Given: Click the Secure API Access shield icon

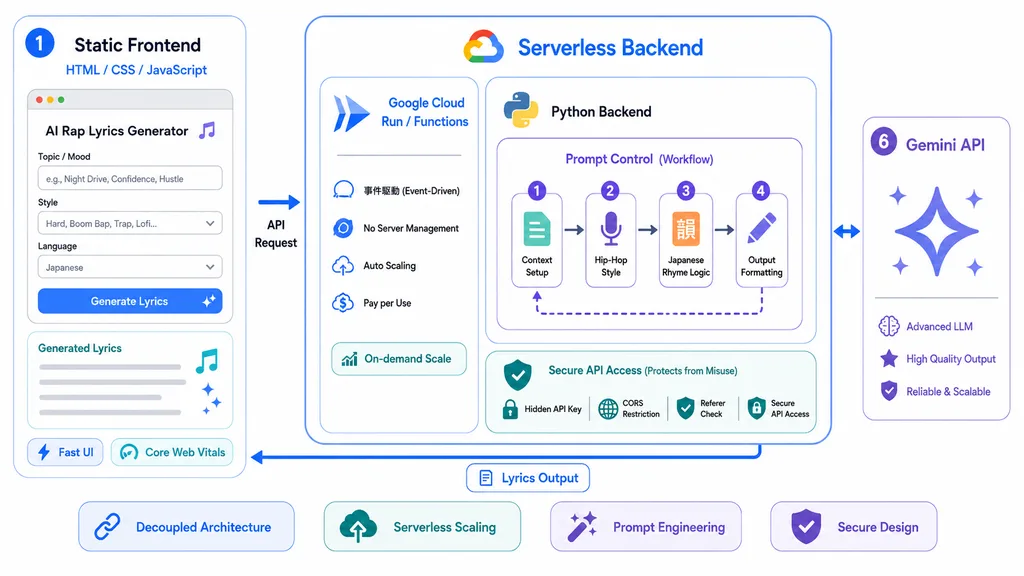Looking at the screenshot, I should pyautogui.click(x=518, y=374).
